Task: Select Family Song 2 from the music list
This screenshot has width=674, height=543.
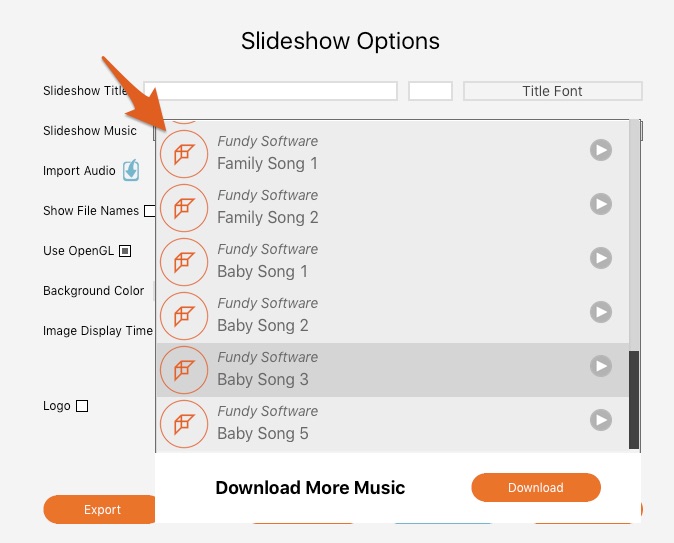Action: coord(393,208)
